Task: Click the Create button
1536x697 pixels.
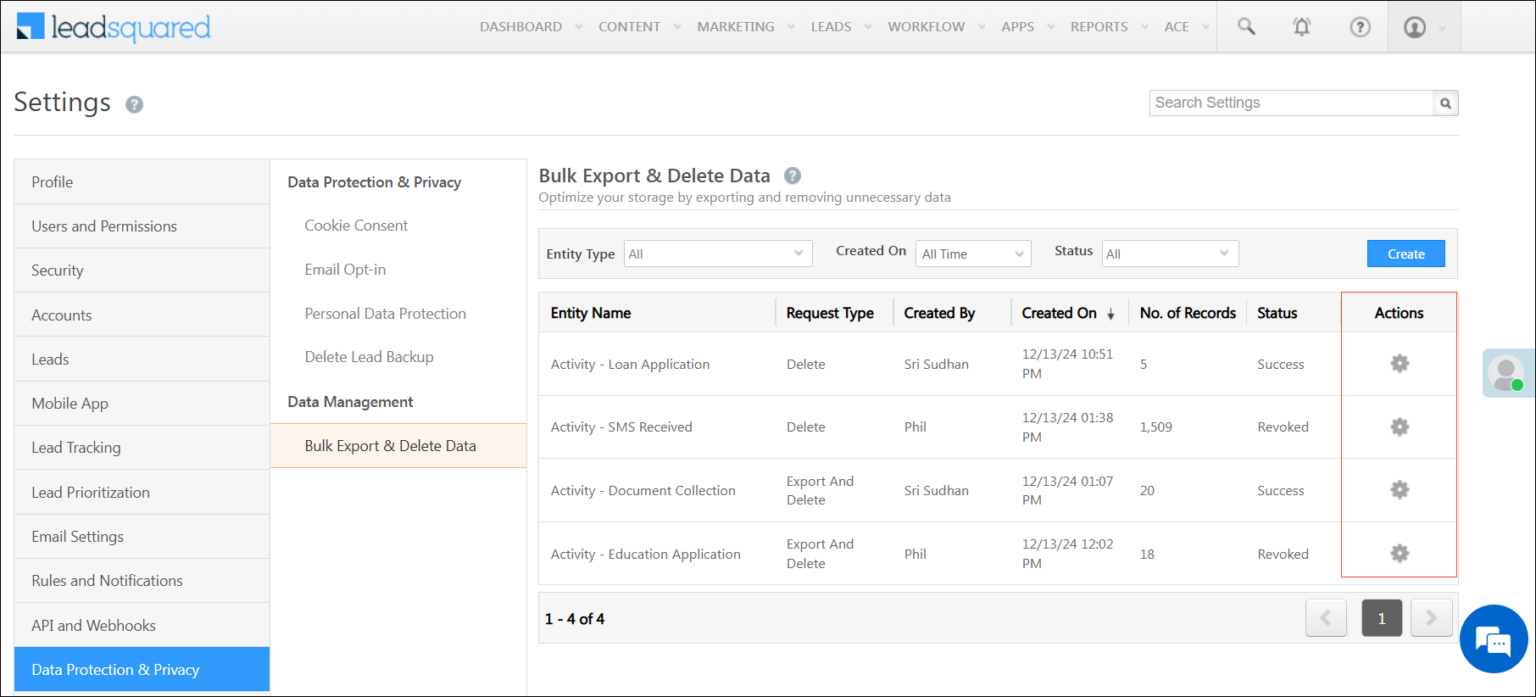Action: (1405, 253)
